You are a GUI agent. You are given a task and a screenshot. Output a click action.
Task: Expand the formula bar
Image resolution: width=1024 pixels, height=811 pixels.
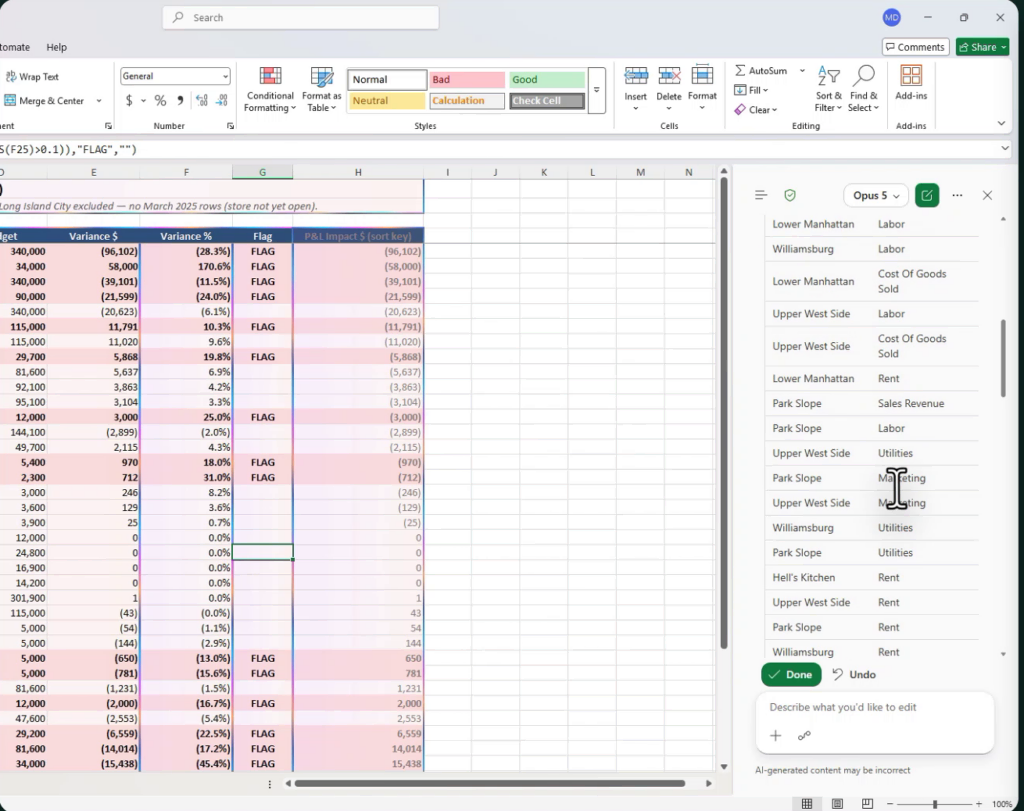pos(1005,149)
